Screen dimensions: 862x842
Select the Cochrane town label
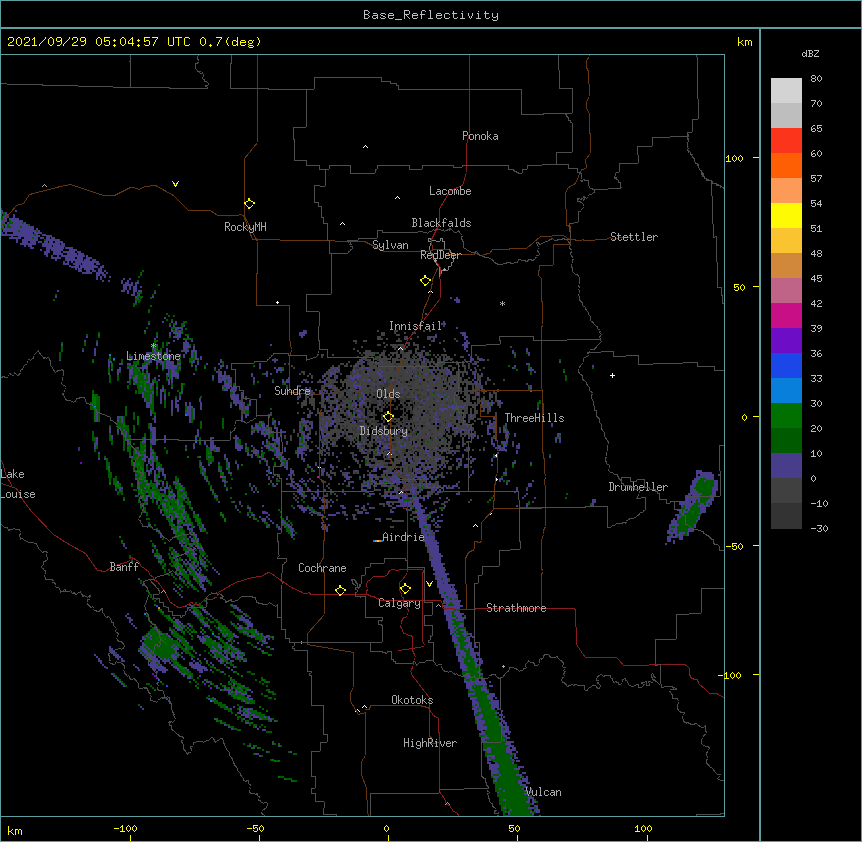[x=322, y=568]
